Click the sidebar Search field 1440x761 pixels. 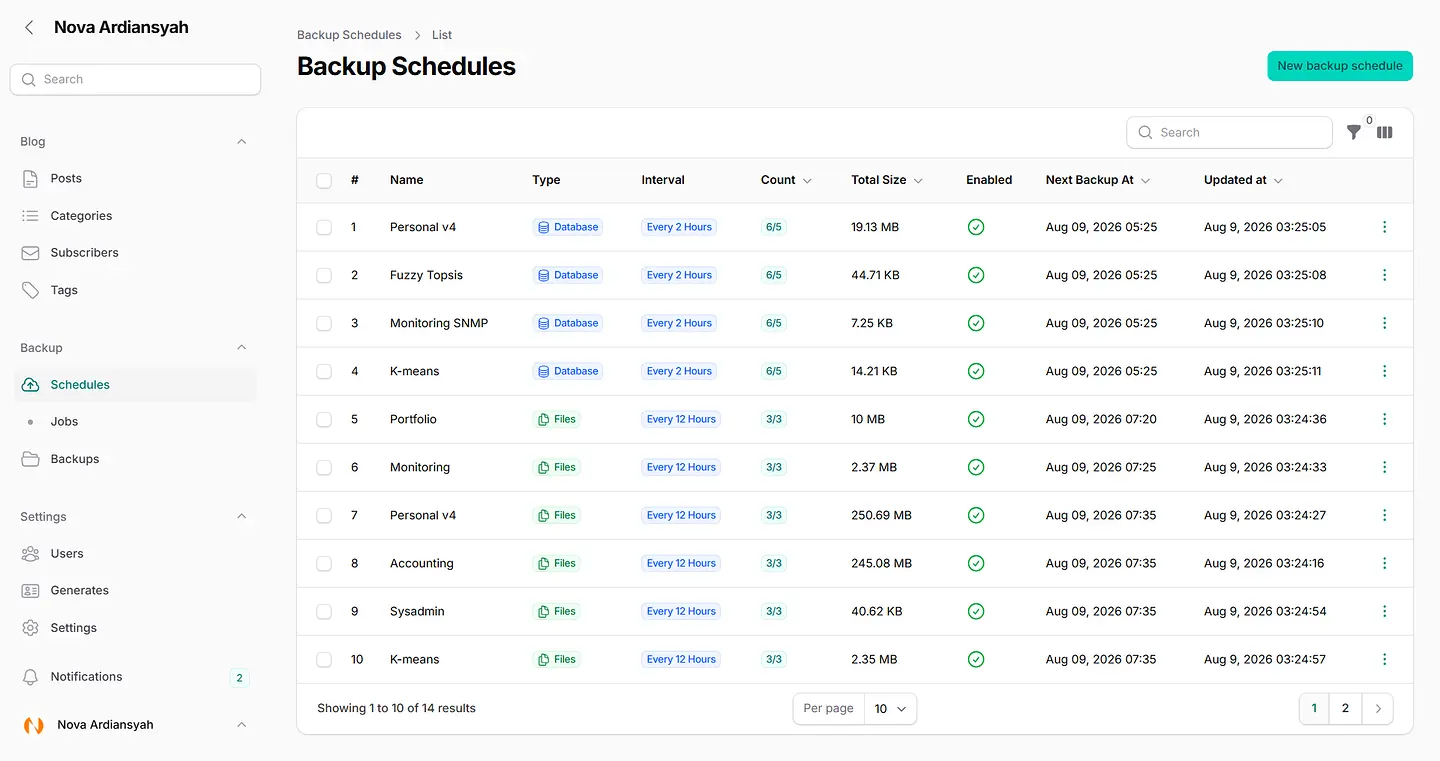135,79
